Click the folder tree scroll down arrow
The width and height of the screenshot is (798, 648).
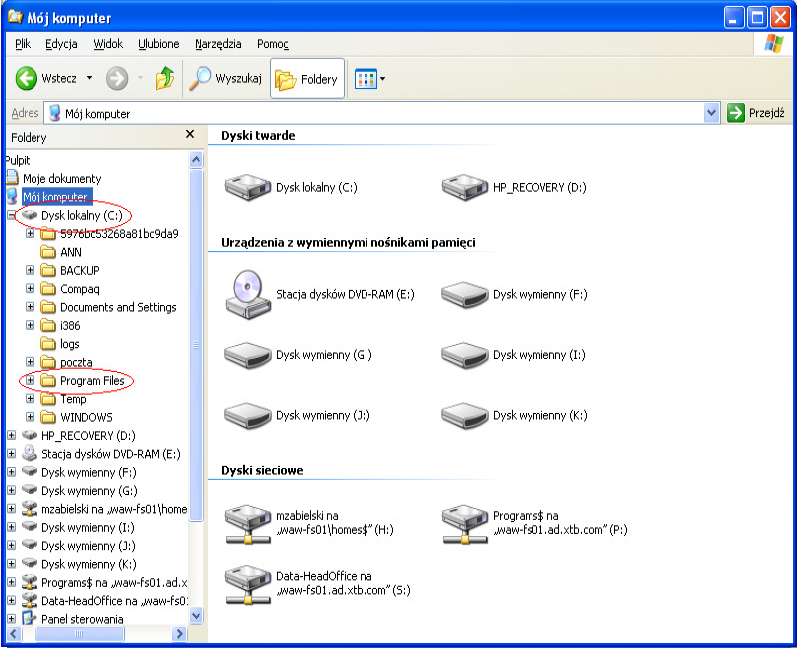pyautogui.click(x=196, y=616)
